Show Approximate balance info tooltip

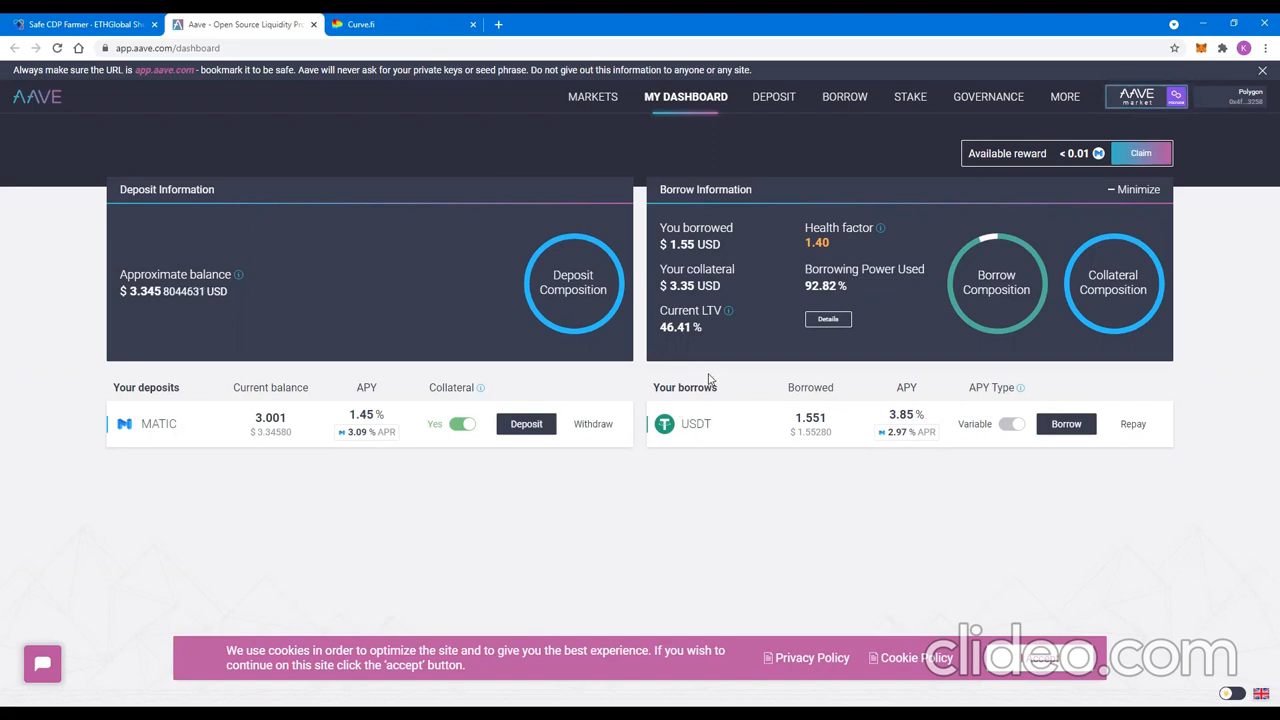click(239, 274)
